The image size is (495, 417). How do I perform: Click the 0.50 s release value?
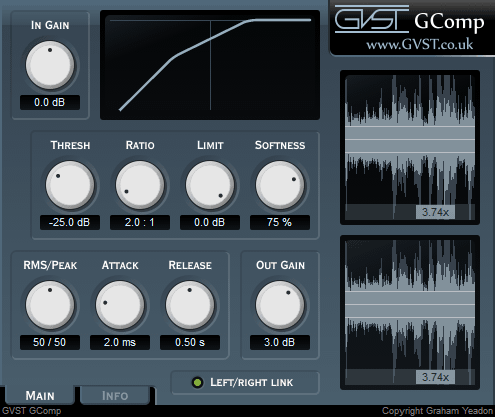click(x=190, y=342)
